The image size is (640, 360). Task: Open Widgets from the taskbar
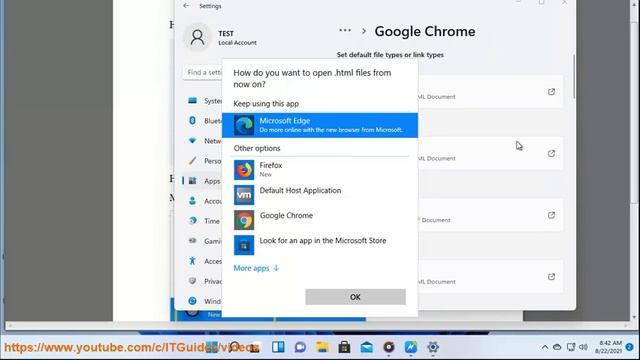[x=278, y=347]
